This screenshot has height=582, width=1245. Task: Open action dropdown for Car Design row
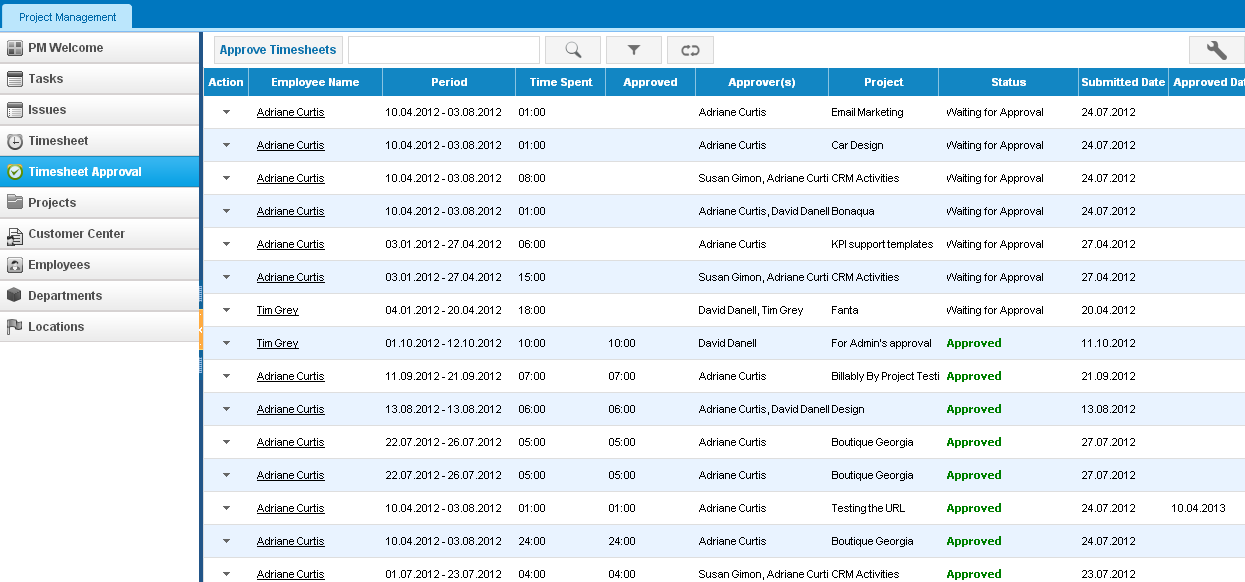pyautogui.click(x=226, y=145)
